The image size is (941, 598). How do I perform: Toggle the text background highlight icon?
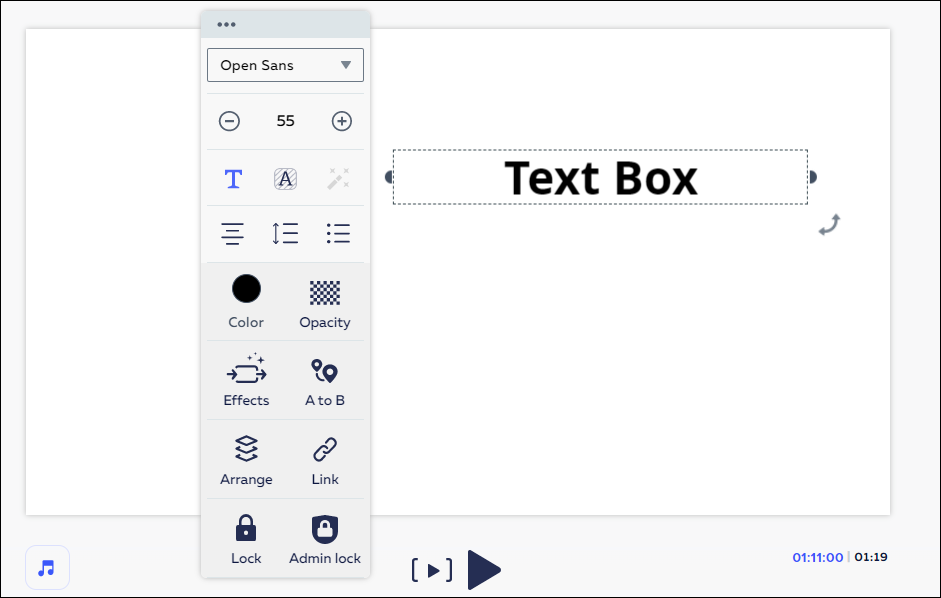[x=286, y=179]
